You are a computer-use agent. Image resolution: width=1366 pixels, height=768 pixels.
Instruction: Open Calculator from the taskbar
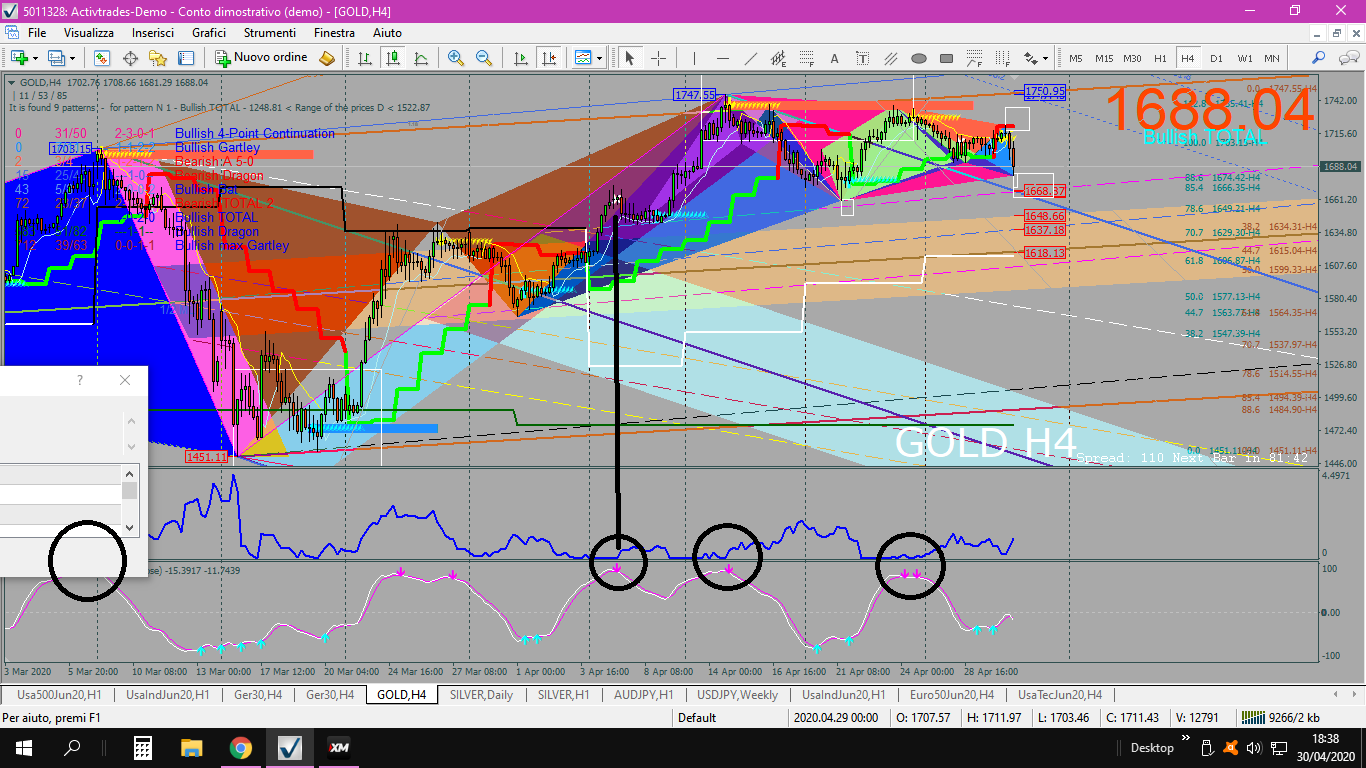[142, 747]
